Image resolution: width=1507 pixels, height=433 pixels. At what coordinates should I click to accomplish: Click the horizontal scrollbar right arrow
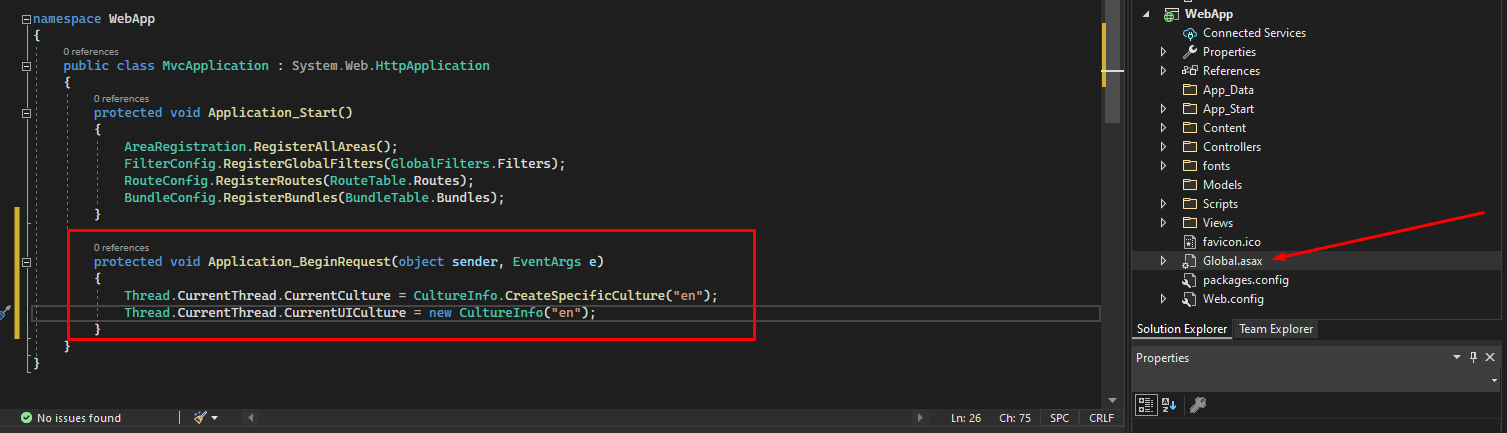coord(920,418)
